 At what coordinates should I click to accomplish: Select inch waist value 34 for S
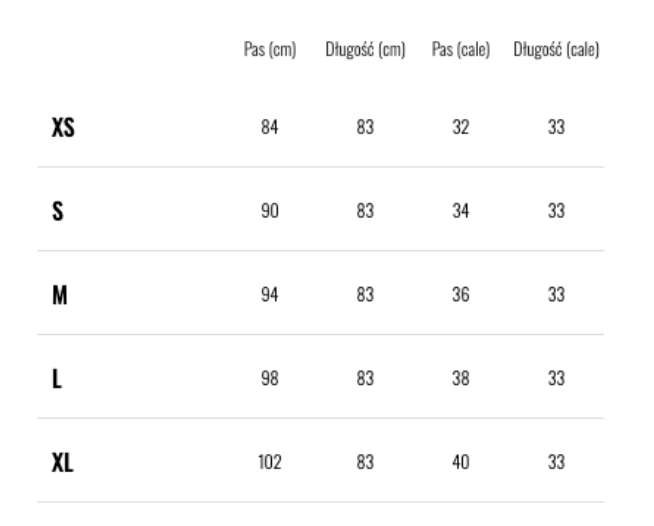click(x=460, y=212)
